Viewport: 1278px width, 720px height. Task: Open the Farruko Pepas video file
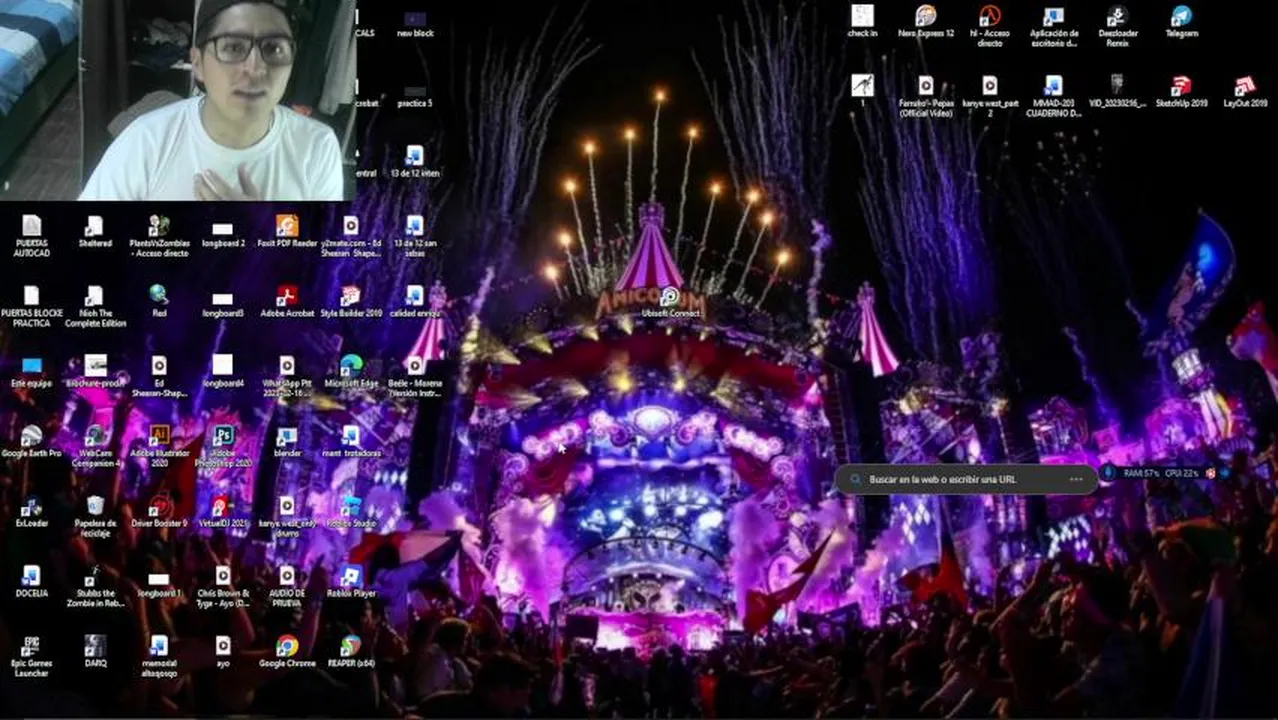926,96
